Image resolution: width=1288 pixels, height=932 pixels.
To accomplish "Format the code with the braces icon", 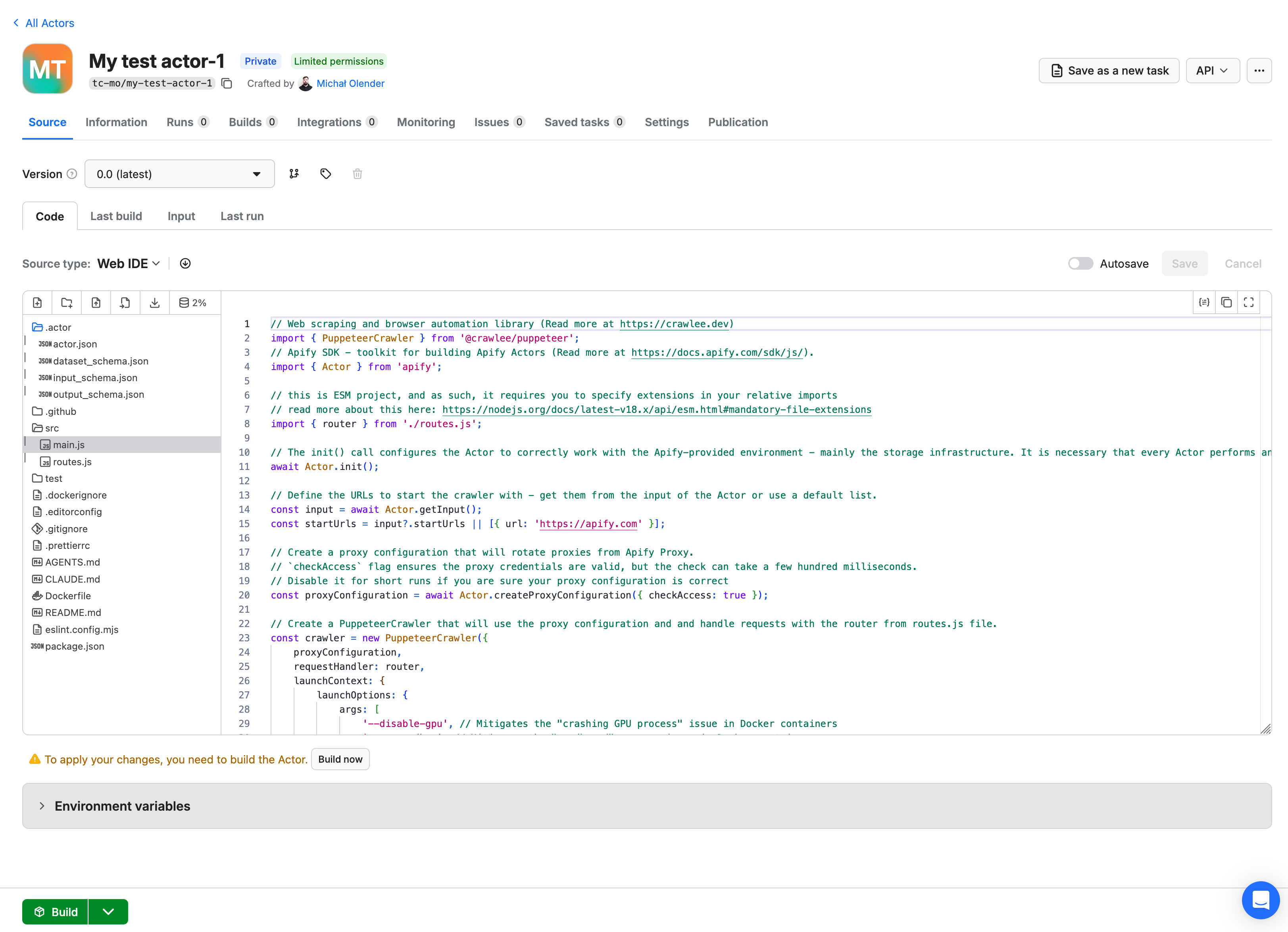I will (x=1204, y=303).
